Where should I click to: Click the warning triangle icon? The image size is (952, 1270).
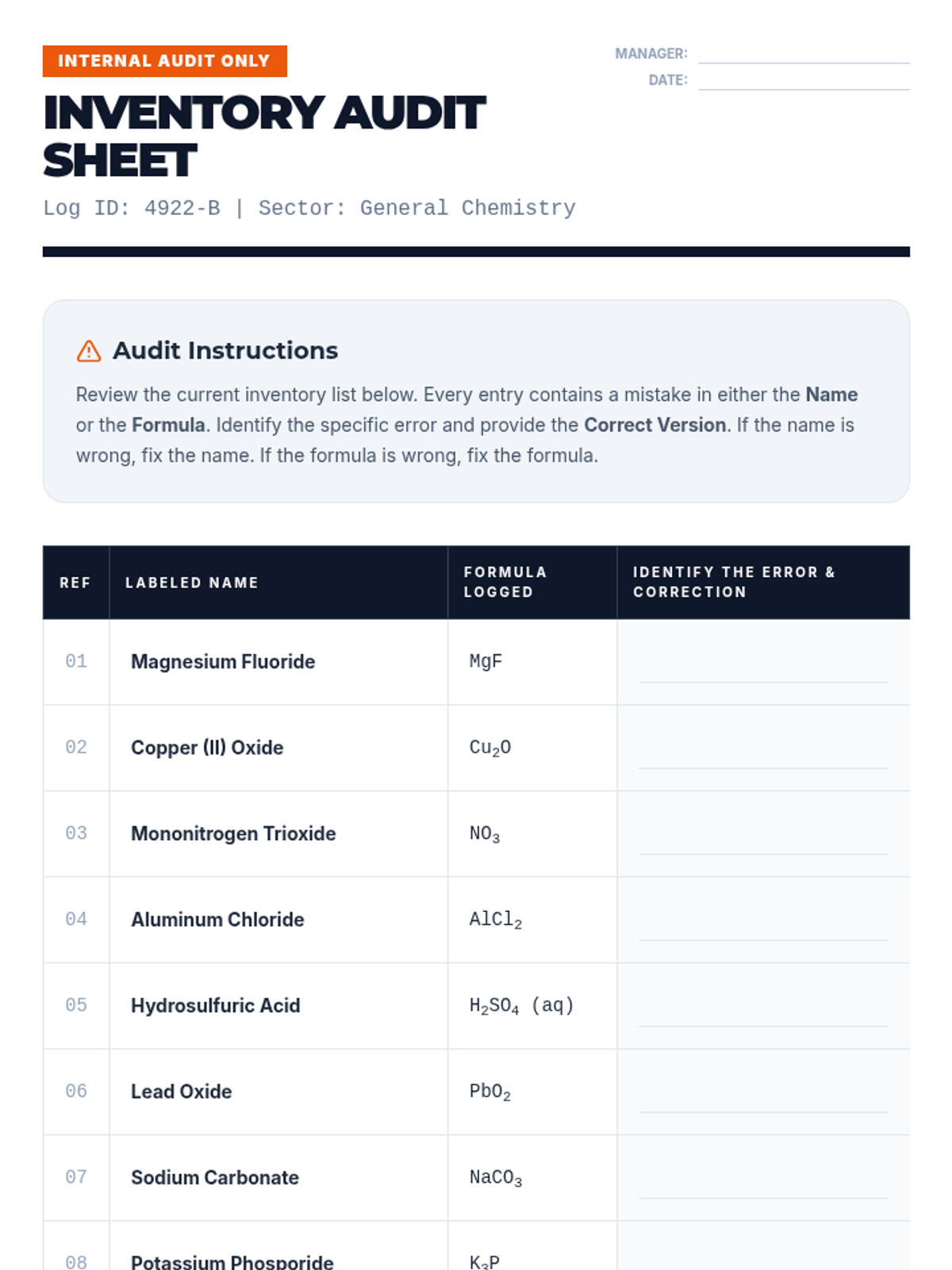coord(89,351)
